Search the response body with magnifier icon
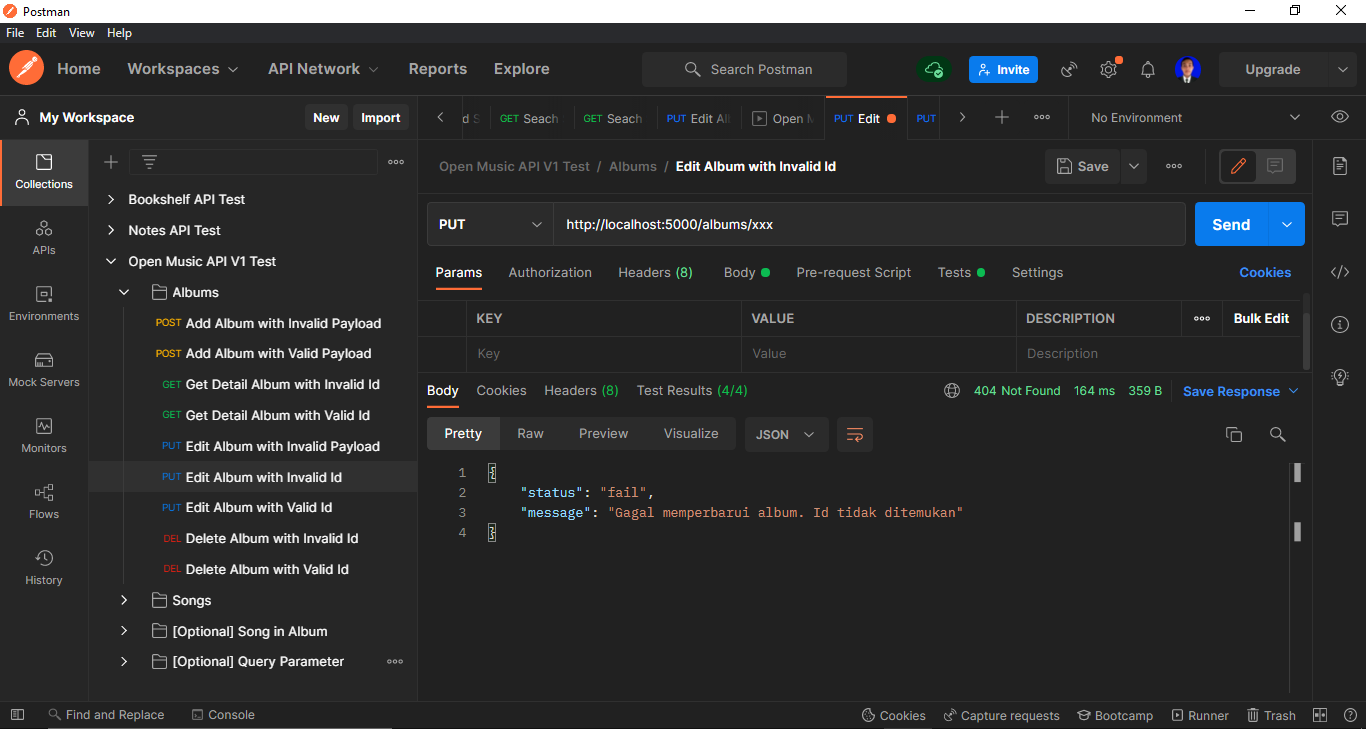This screenshot has width=1366, height=729. tap(1277, 434)
